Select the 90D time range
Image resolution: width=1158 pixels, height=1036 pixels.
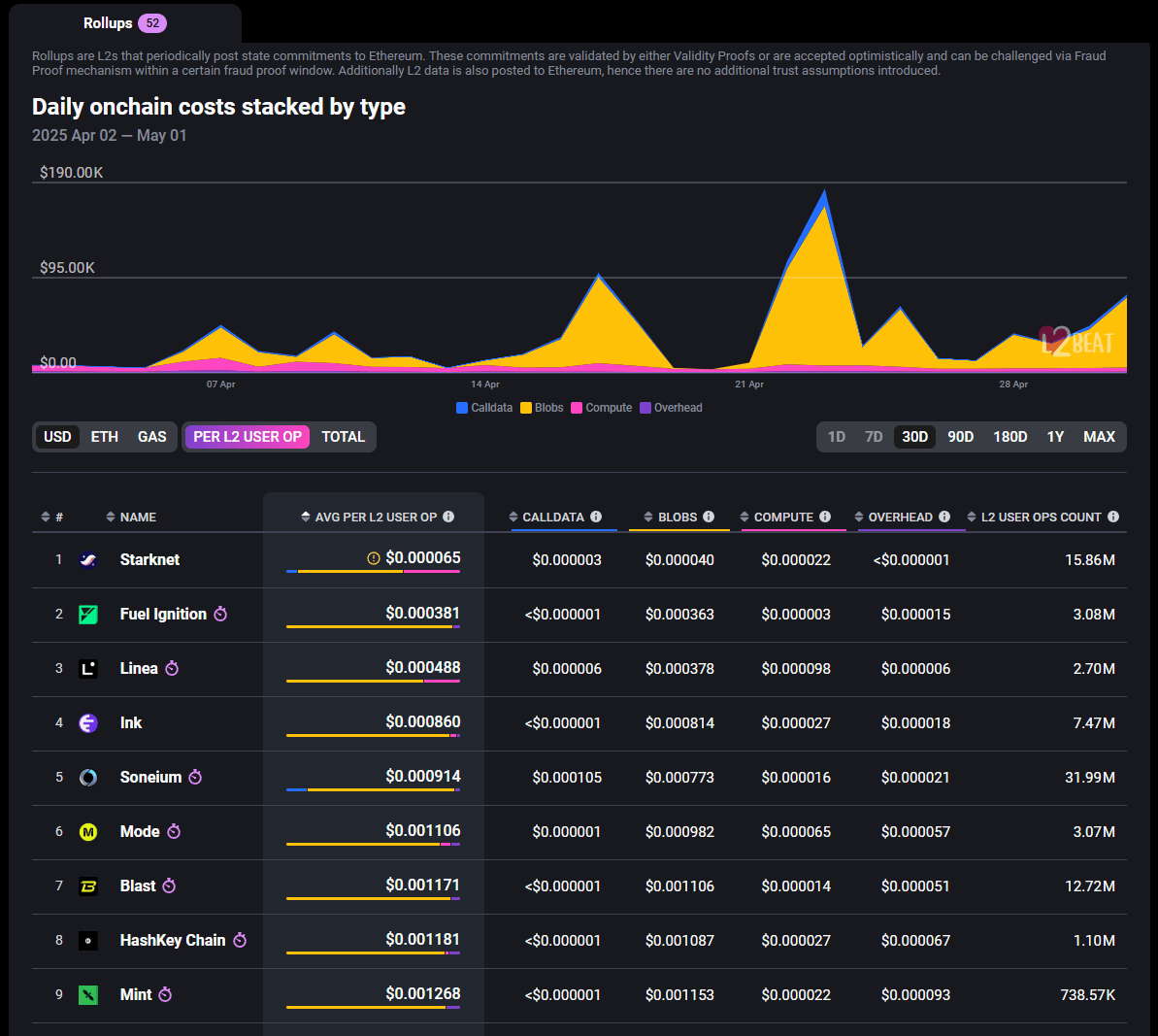(x=960, y=437)
